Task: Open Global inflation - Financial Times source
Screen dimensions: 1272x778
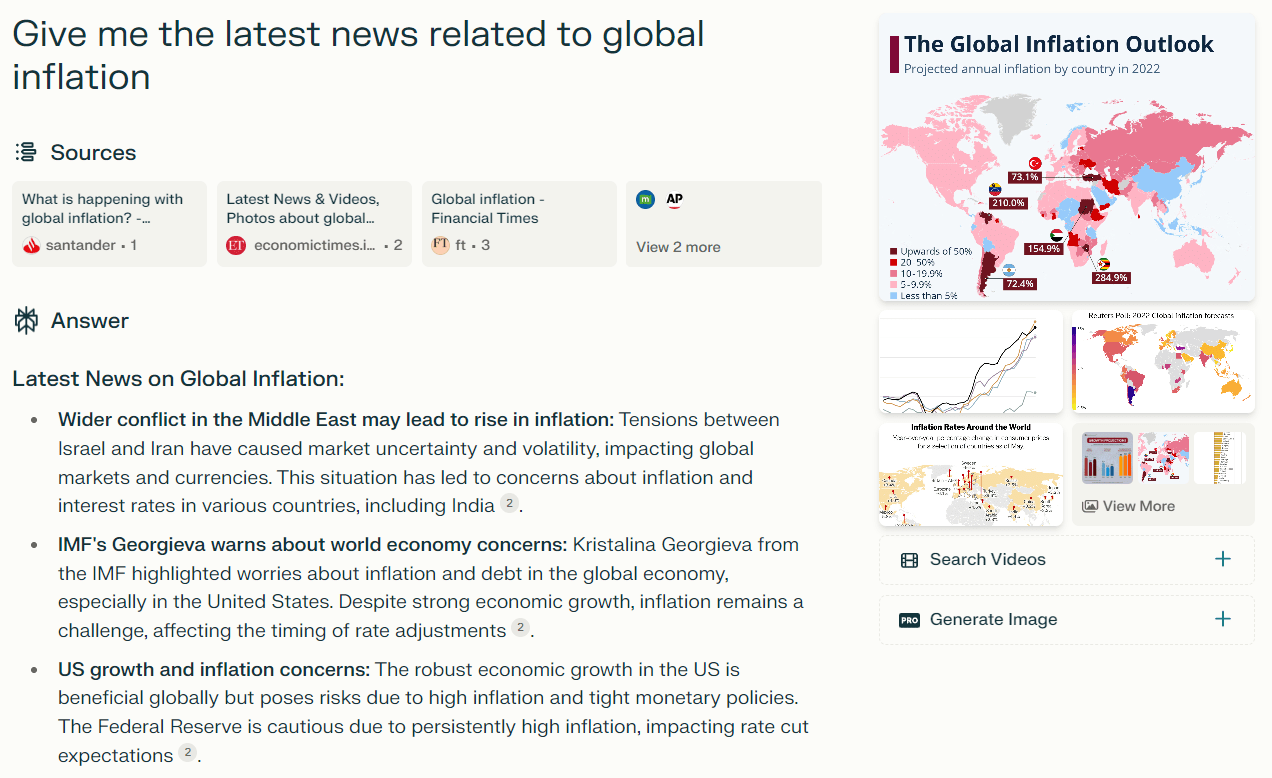Action: pos(519,224)
